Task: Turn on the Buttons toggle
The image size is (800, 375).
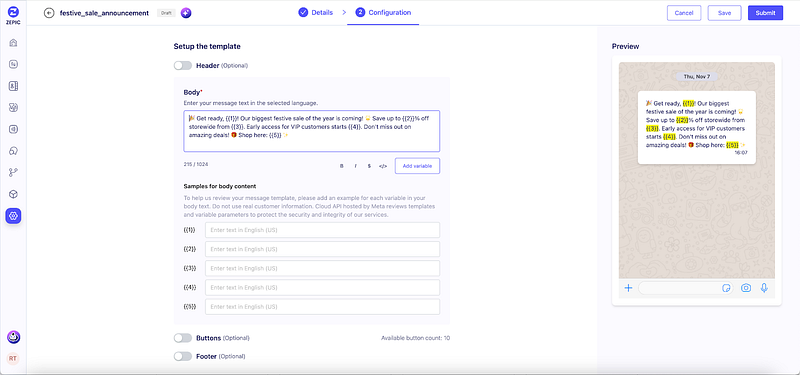Action: pos(183,338)
